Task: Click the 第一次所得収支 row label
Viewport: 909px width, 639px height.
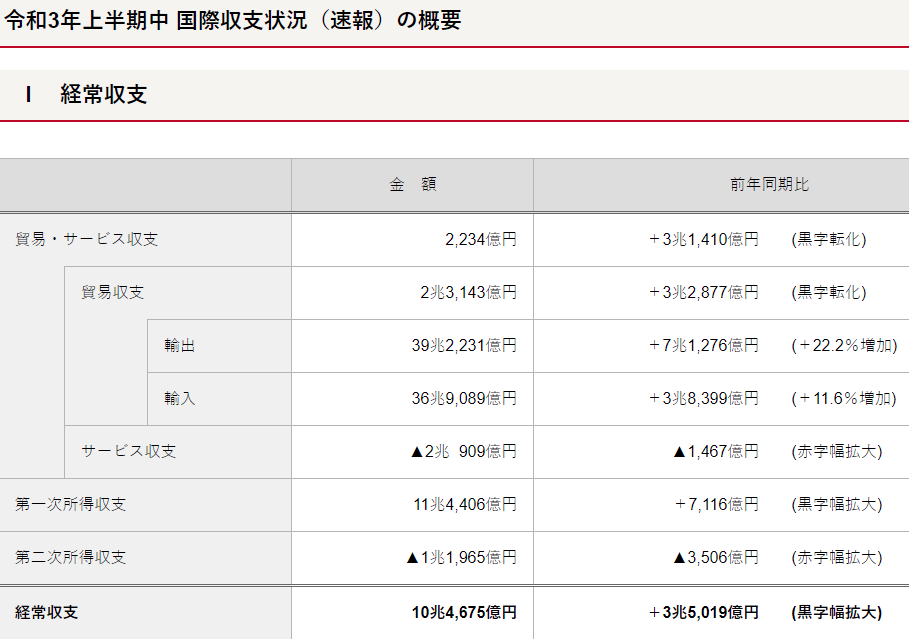Action: pos(70,504)
